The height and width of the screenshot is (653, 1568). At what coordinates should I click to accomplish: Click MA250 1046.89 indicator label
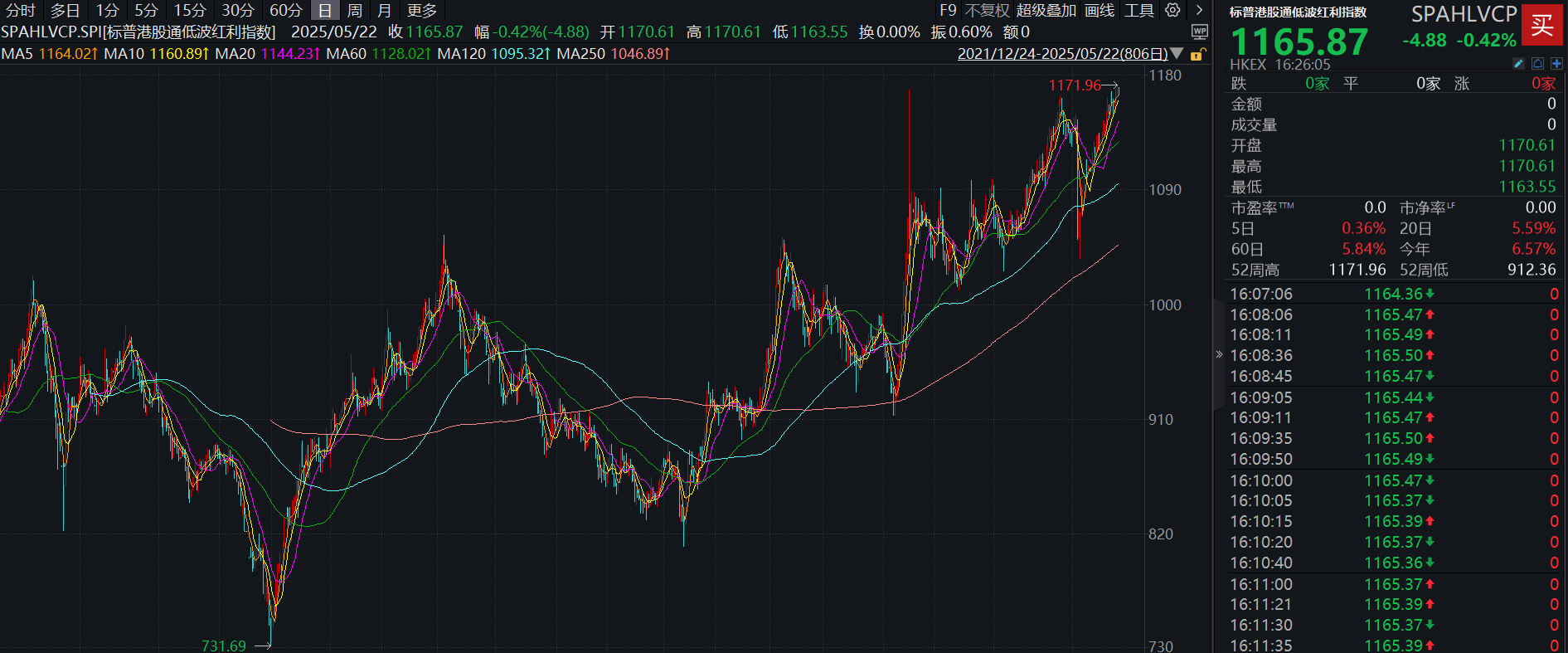(614, 54)
